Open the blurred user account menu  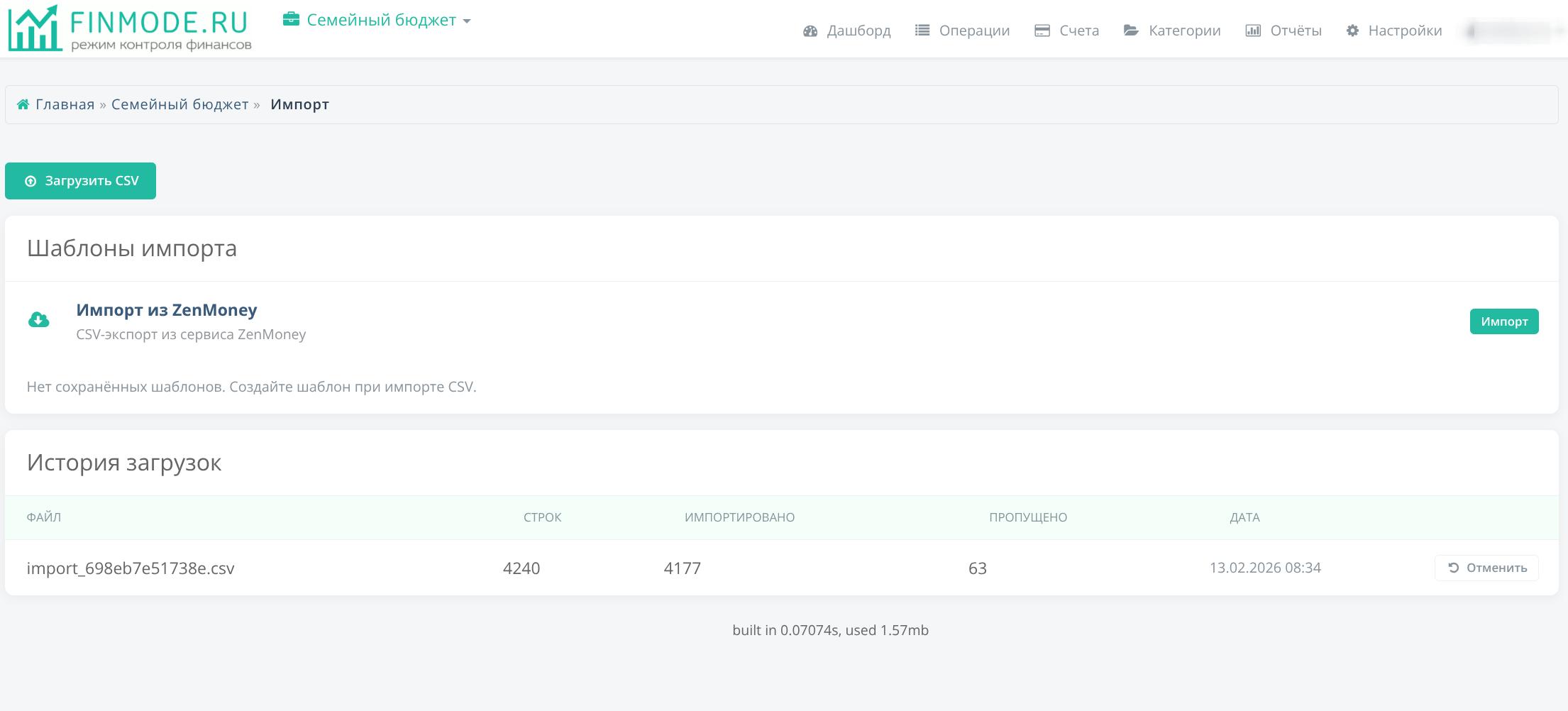1511,31
